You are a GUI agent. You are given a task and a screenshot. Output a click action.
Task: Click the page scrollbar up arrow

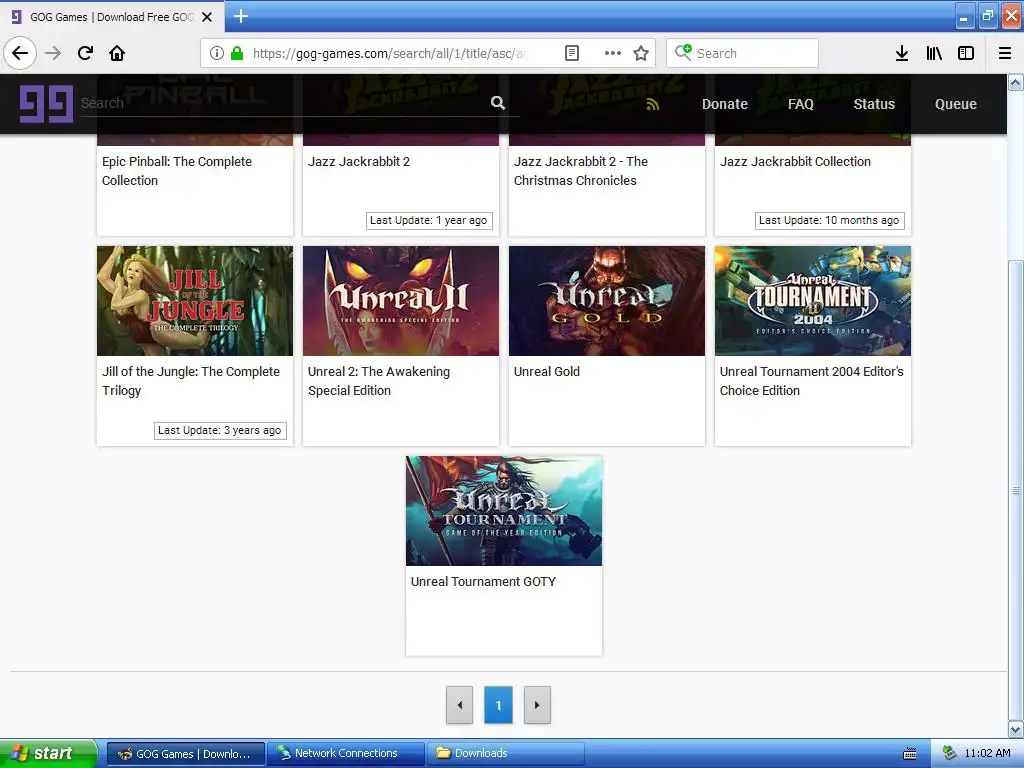point(1016,82)
